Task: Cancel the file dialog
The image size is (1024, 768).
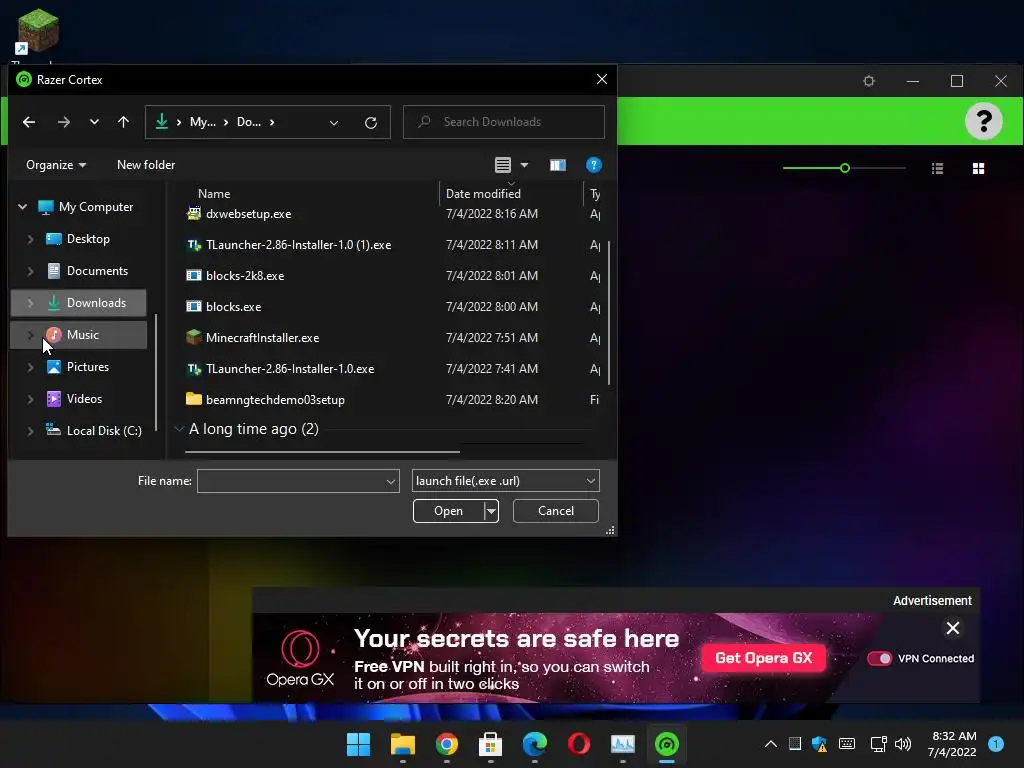Action: pyautogui.click(x=556, y=511)
